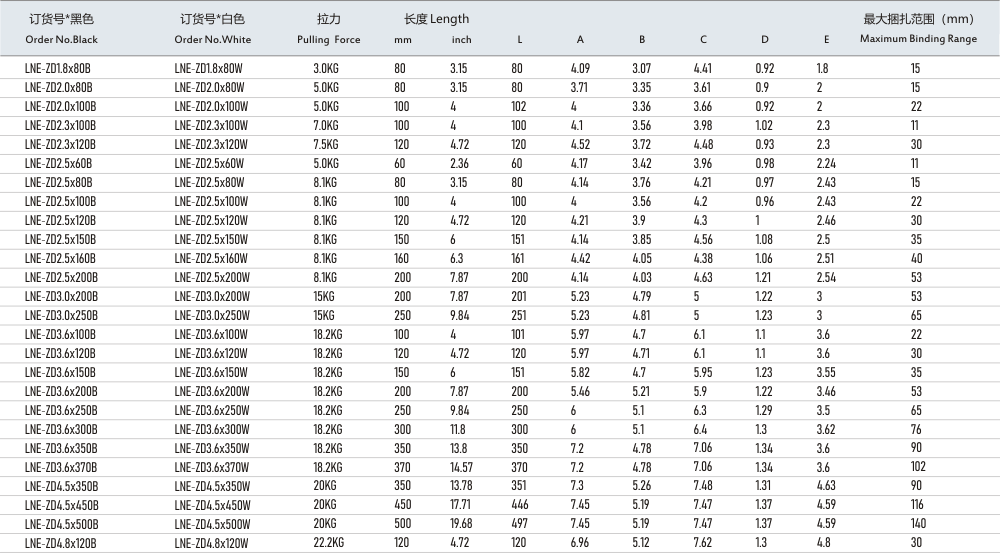1000x553 pixels.
Task: Click order number LNE-ZD1.8x80B
Action: click(x=58, y=69)
